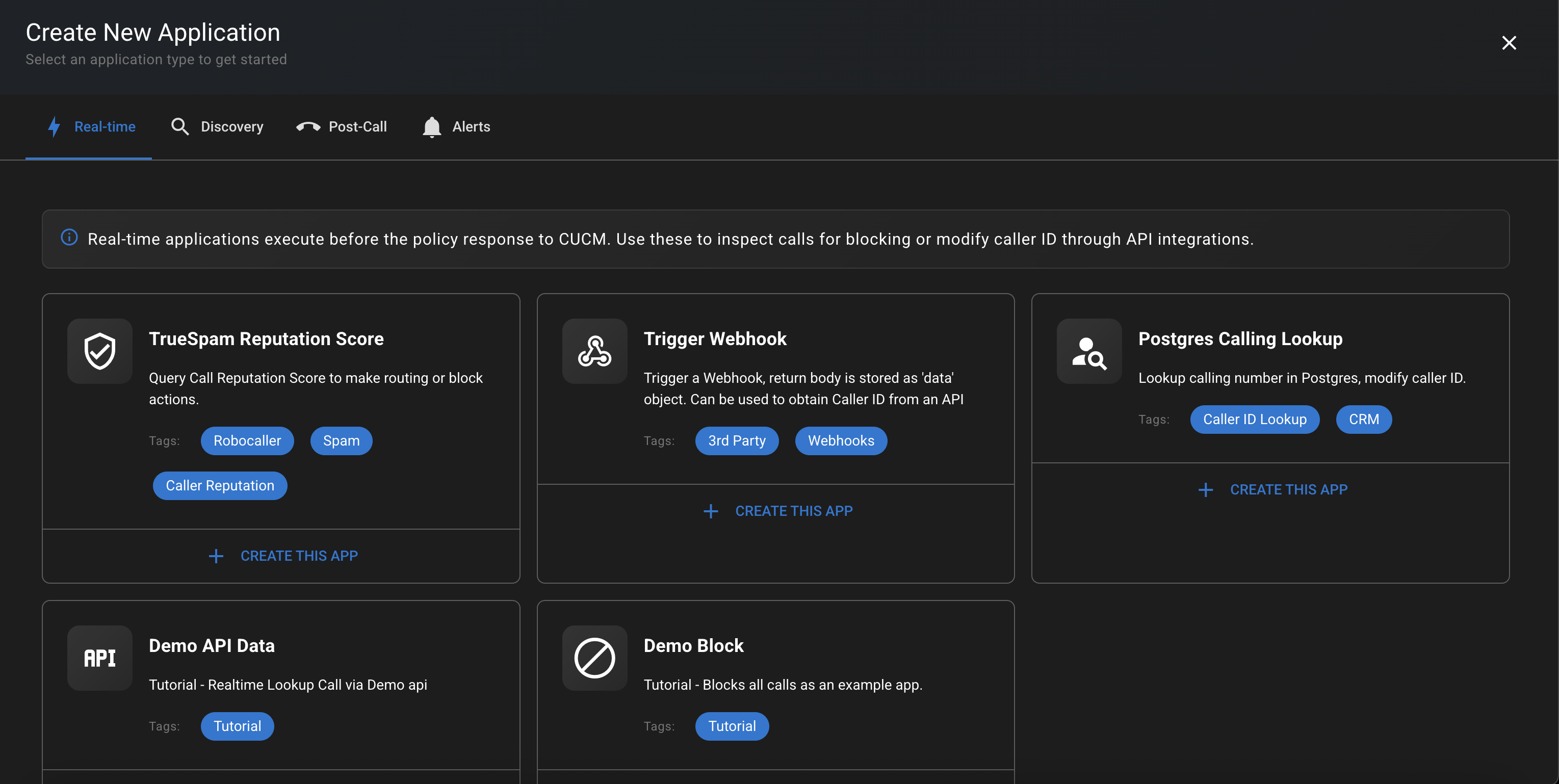Switch to the Real-time tab
Image resolution: width=1559 pixels, height=784 pixels.
[88, 126]
